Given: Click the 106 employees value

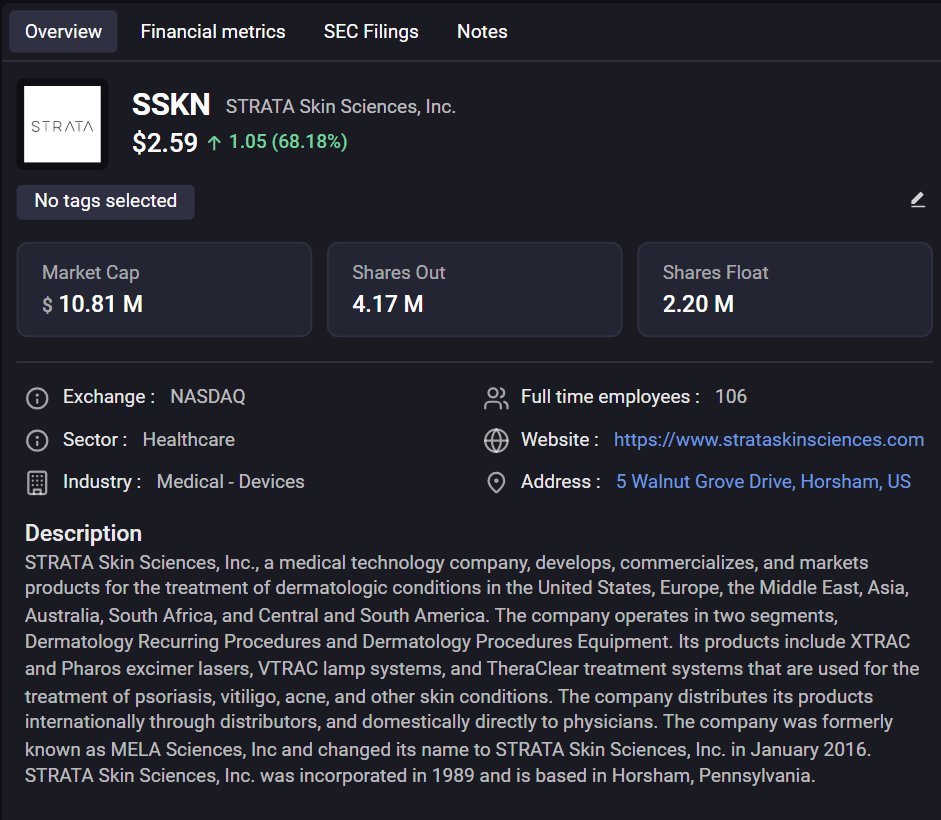Looking at the screenshot, I should pyautogui.click(x=731, y=396).
